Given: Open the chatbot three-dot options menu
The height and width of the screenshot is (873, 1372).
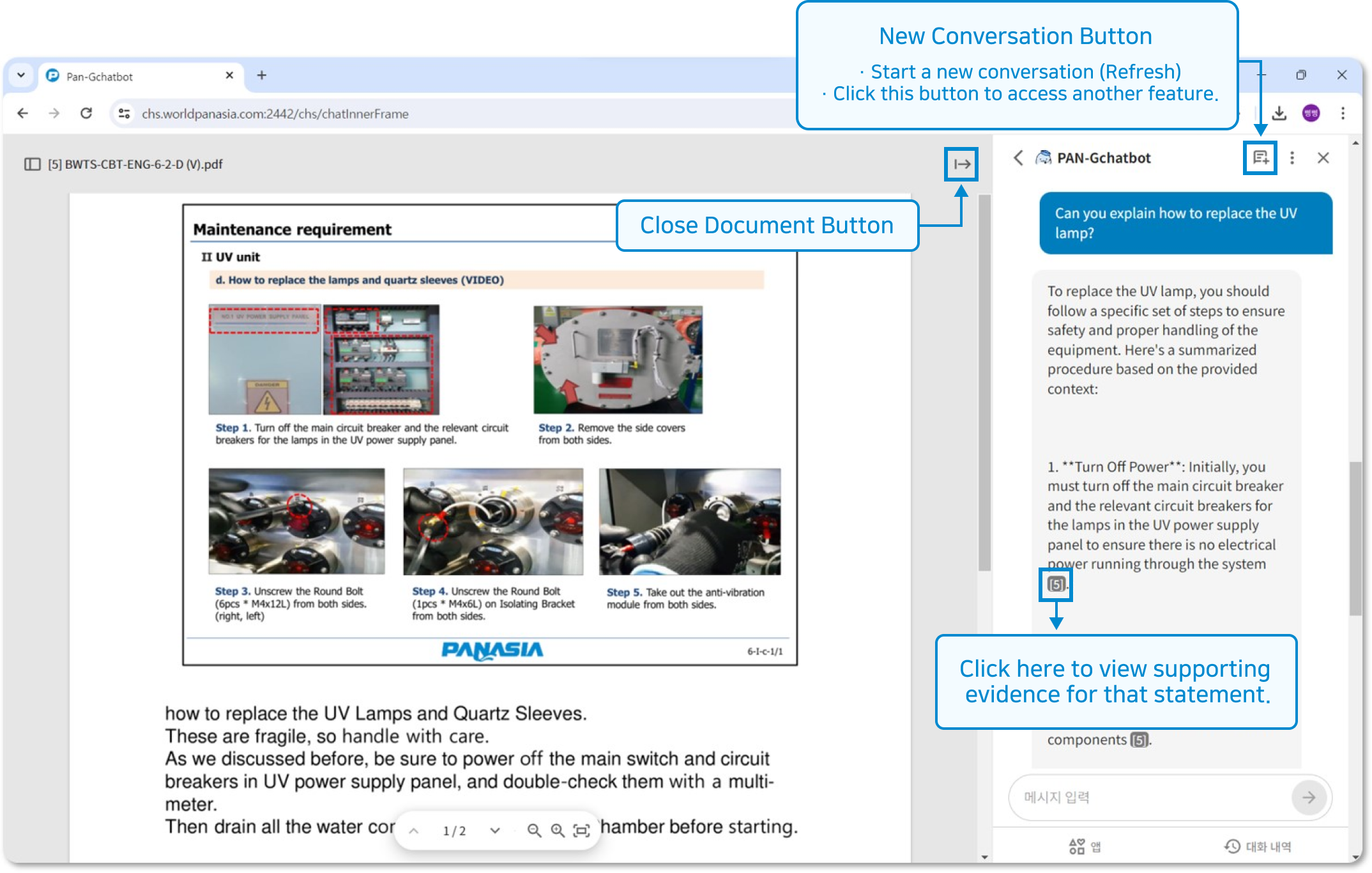Looking at the screenshot, I should (x=1292, y=158).
